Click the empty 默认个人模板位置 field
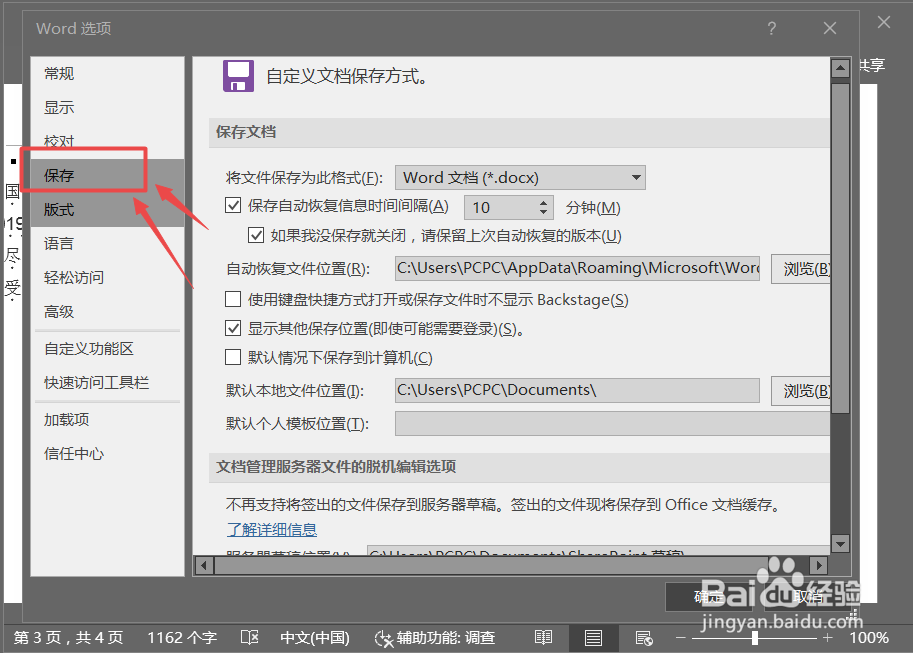 coord(613,423)
